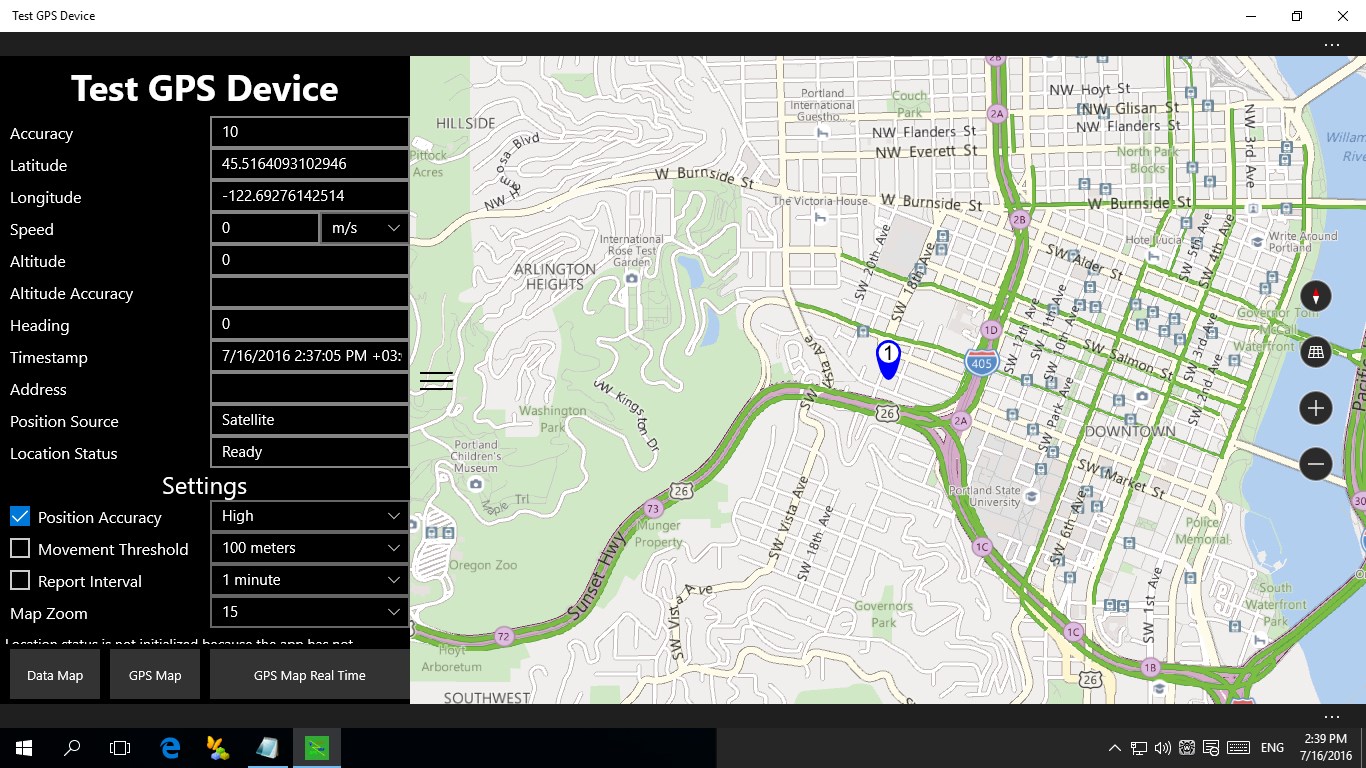Screen dimensions: 1366x768
Task: Click the ENG language indicator in the tray
Action: coord(1271,747)
